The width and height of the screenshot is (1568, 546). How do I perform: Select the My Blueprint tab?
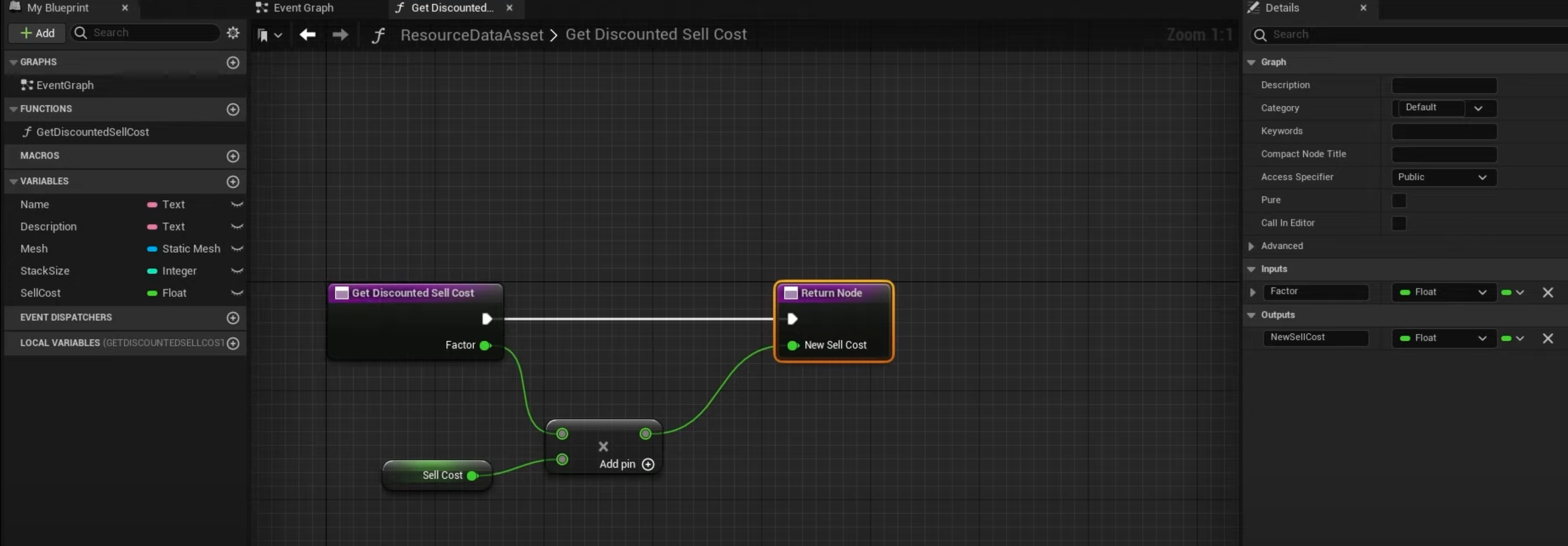(58, 8)
